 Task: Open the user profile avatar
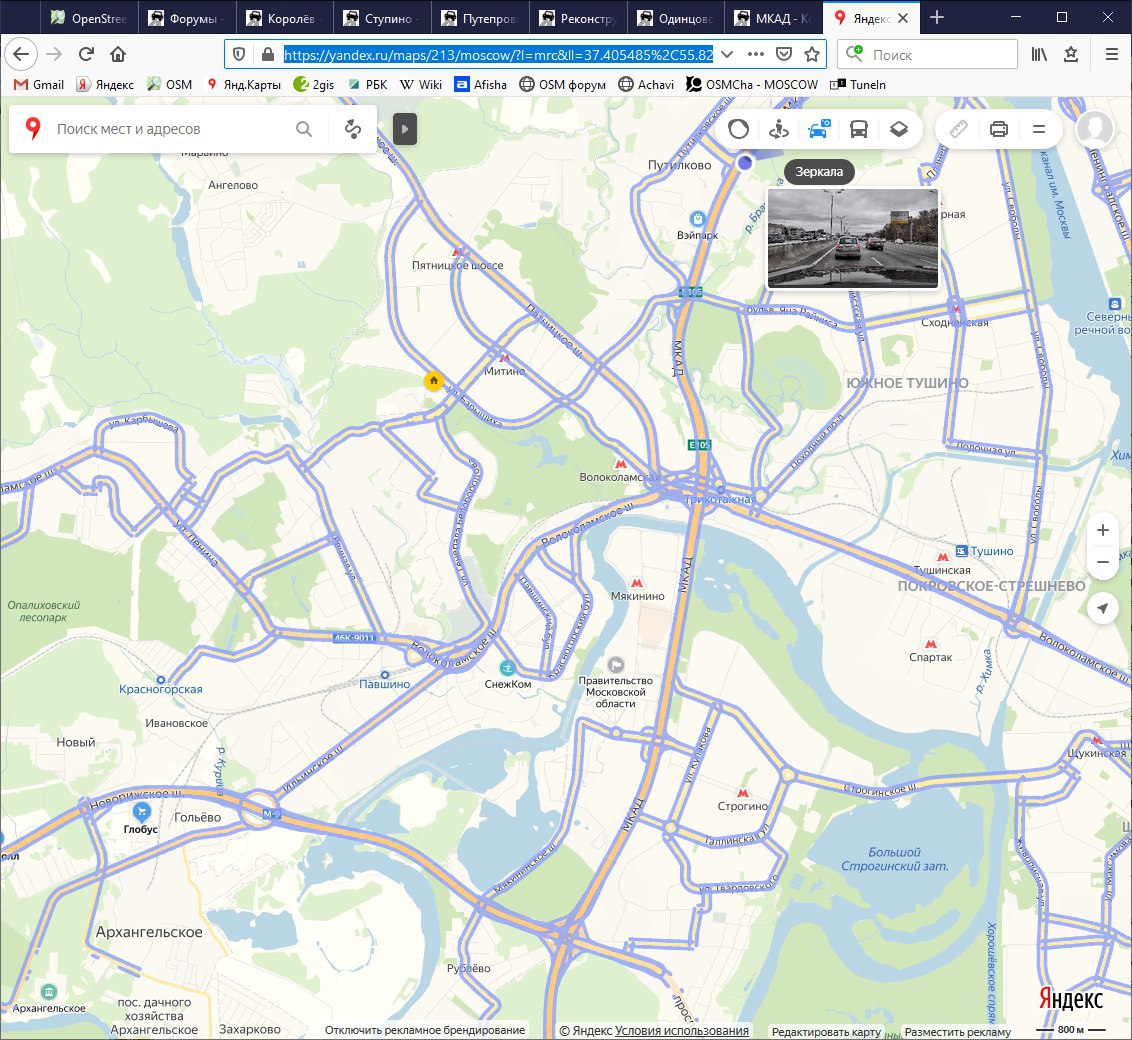click(x=1094, y=129)
